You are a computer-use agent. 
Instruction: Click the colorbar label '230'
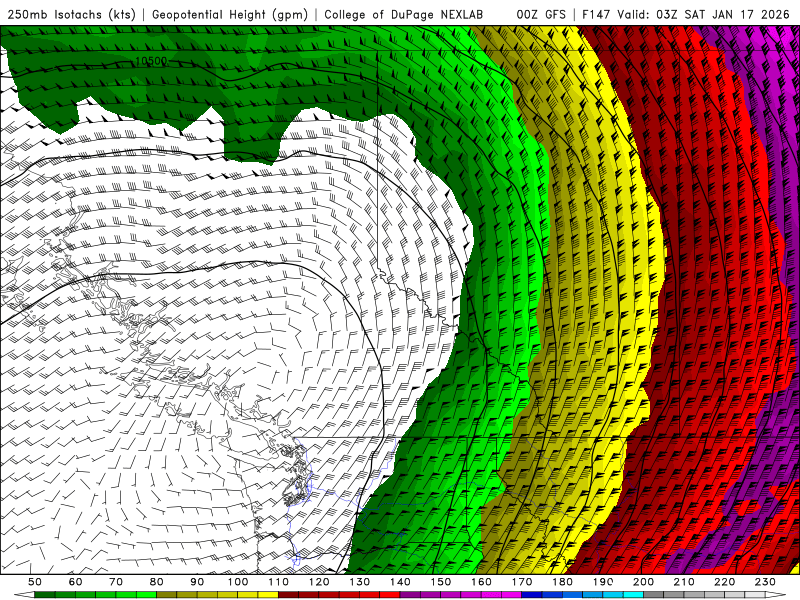click(x=765, y=582)
